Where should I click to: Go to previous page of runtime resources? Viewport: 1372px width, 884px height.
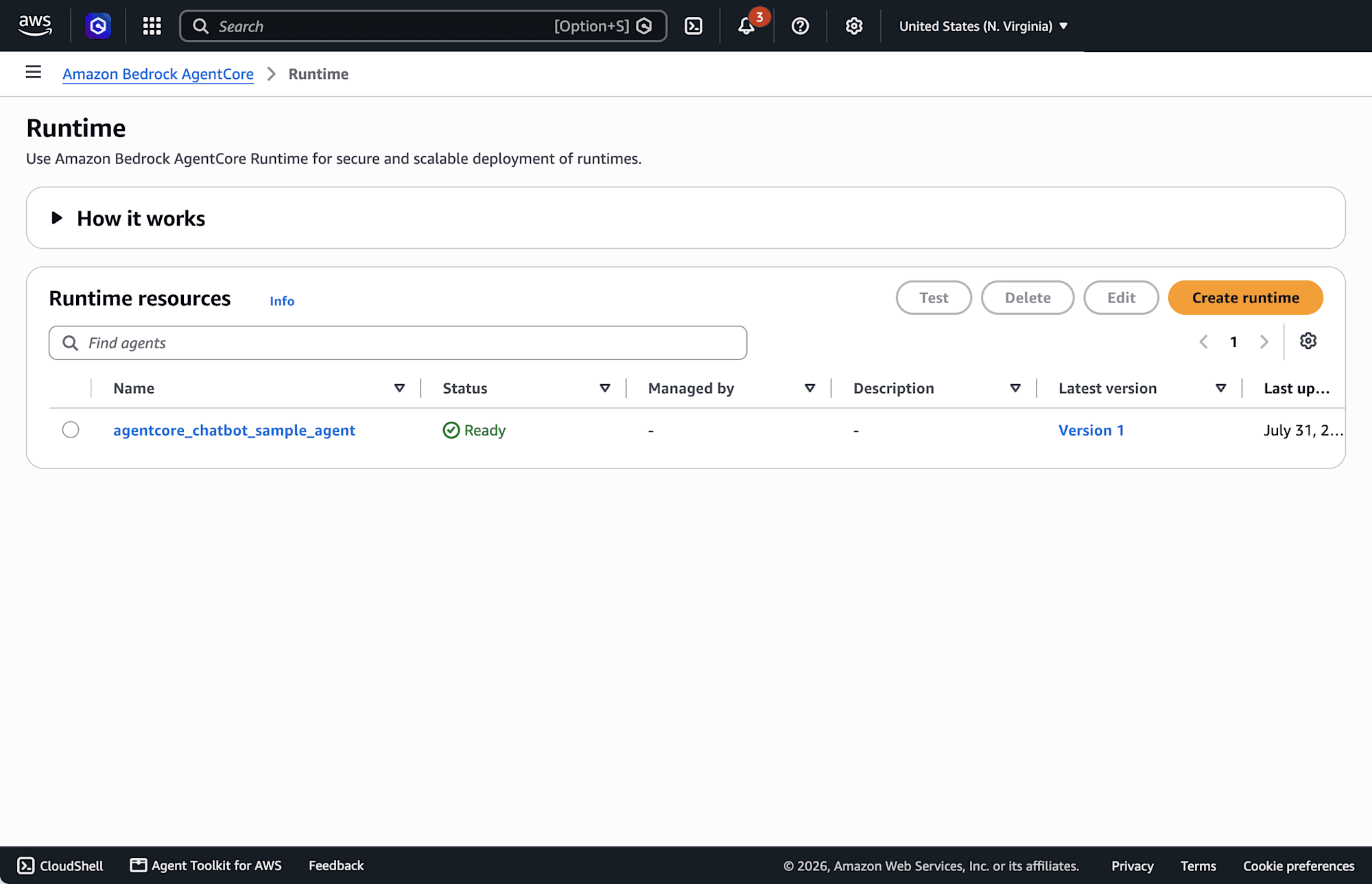1204,342
